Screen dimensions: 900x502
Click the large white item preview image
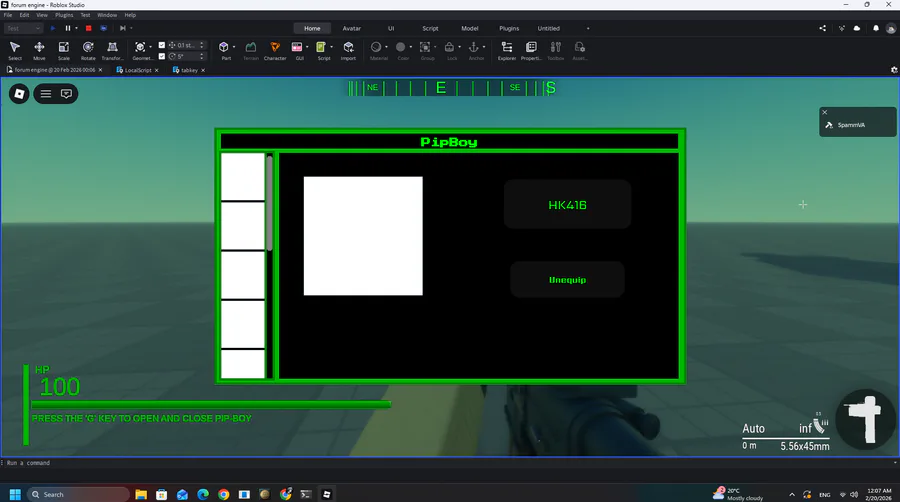(x=363, y=236)
